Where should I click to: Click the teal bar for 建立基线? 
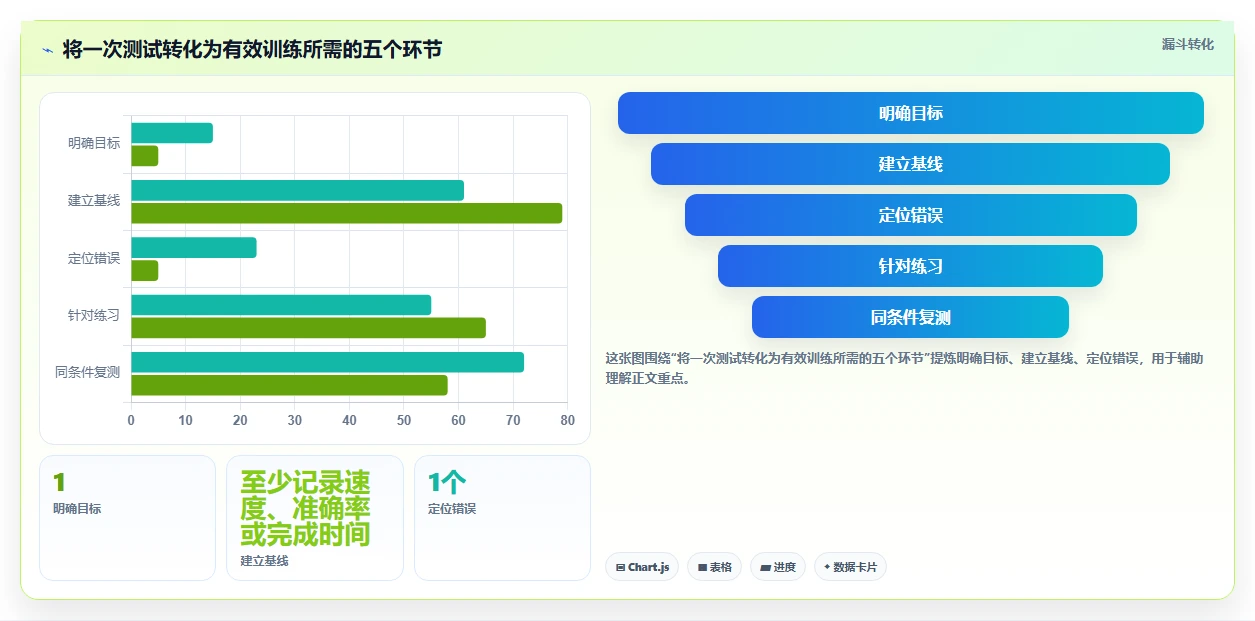click(298, 190)
